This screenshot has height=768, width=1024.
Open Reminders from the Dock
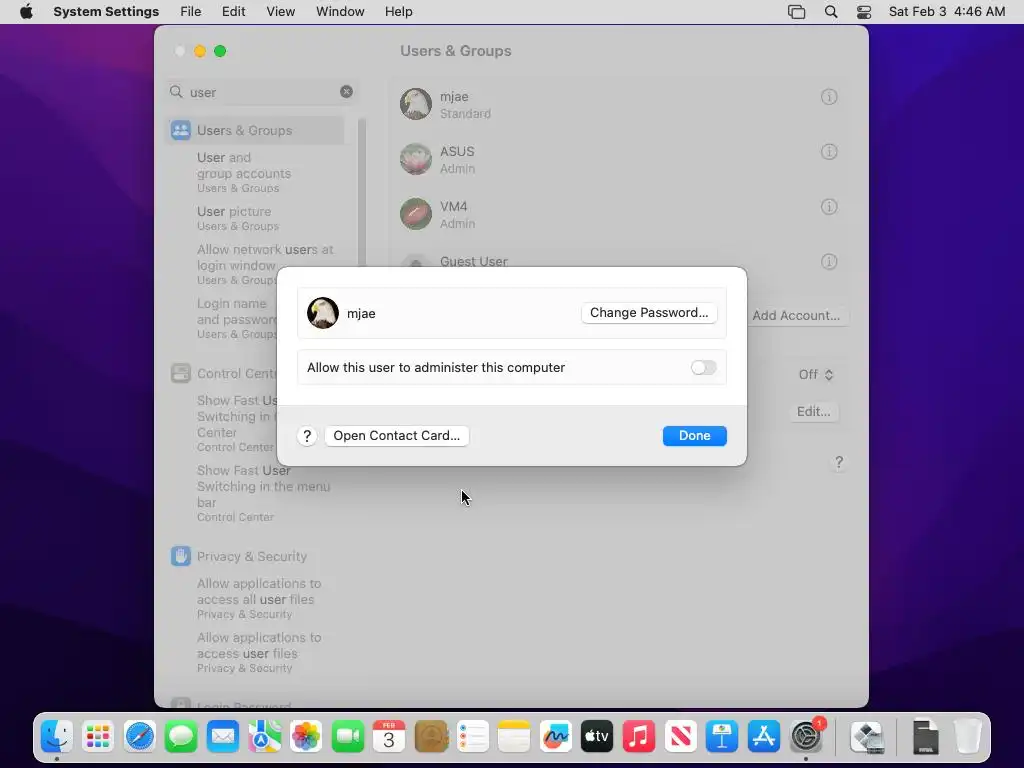473,737
